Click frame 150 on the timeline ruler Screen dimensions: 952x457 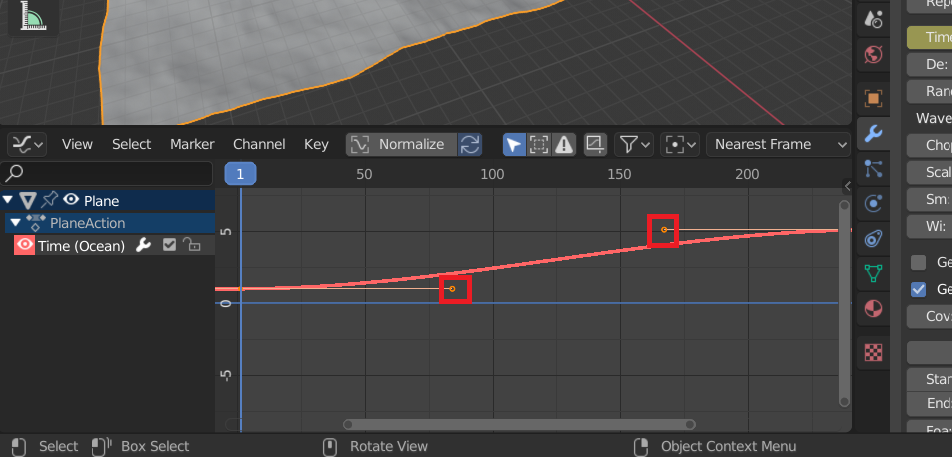pyautogui.click(x=619, y=175)
